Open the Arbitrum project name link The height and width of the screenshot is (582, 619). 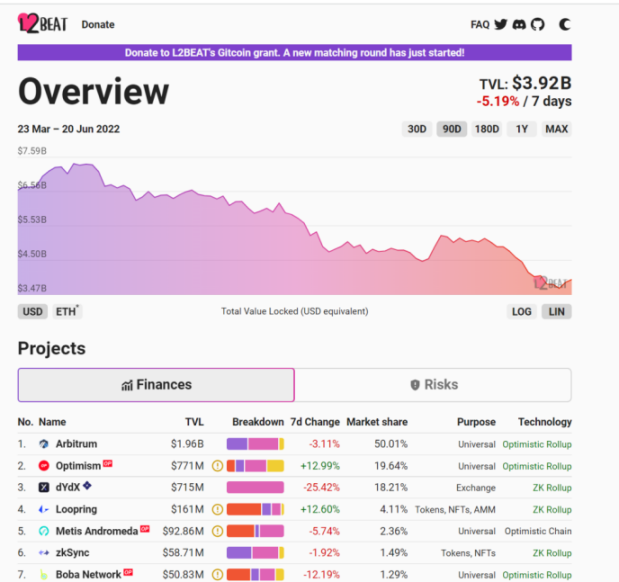click(x=76, y=444)
